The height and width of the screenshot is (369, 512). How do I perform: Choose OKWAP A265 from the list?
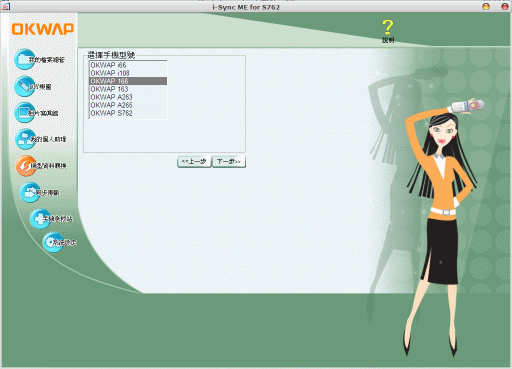tap(128, 105)
